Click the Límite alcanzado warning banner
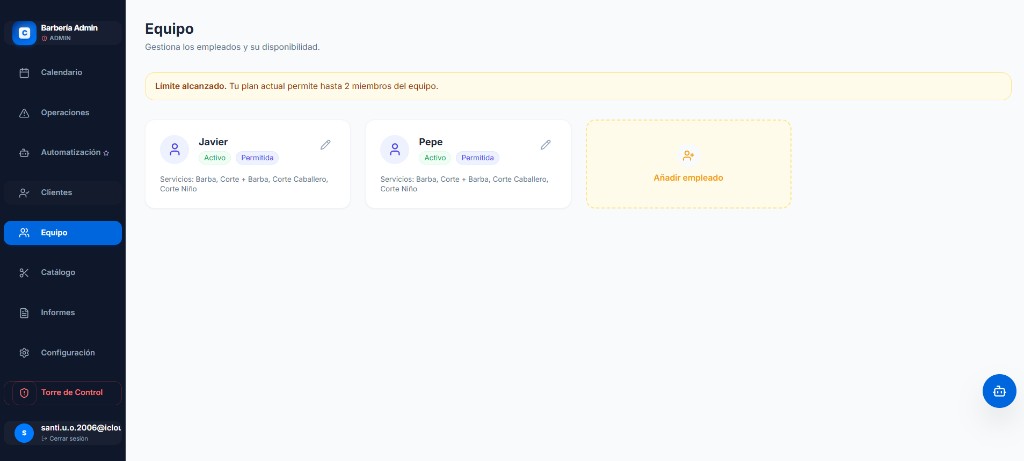This screenshot has height=461, width=1024. pyautogui.click(x=578, y=86)
